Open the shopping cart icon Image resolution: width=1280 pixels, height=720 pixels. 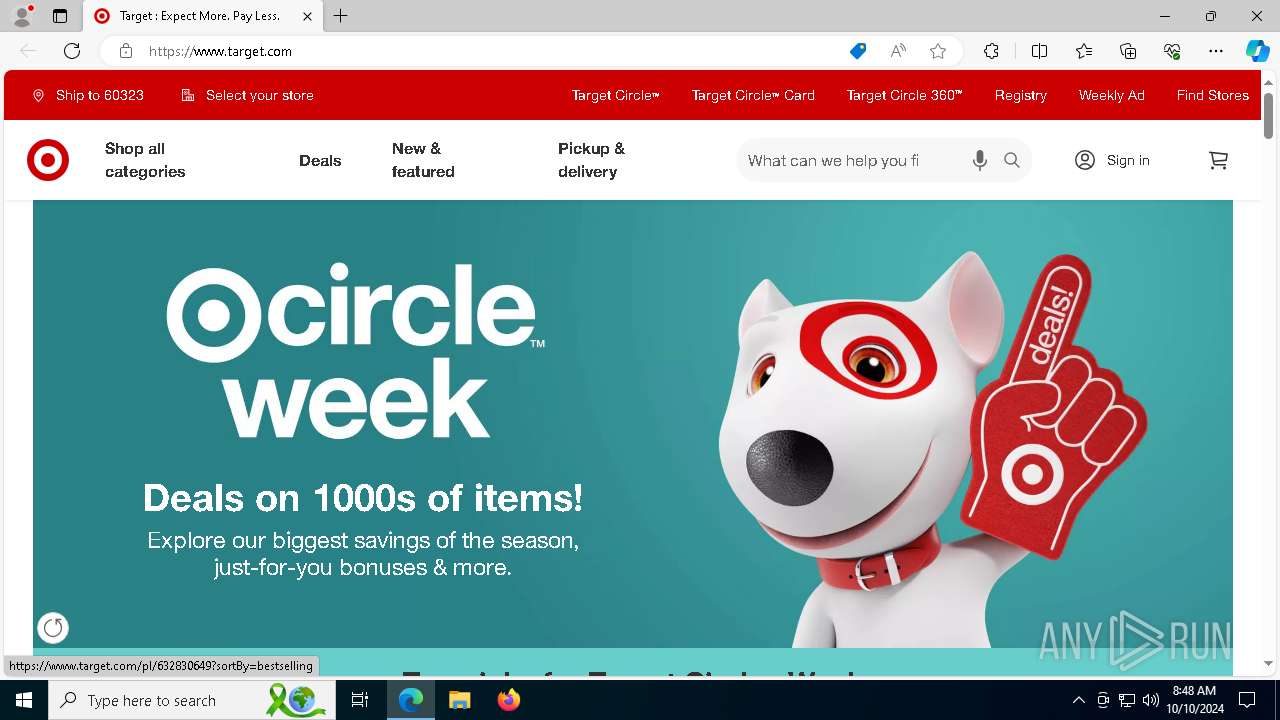(x=1218, y=160)
